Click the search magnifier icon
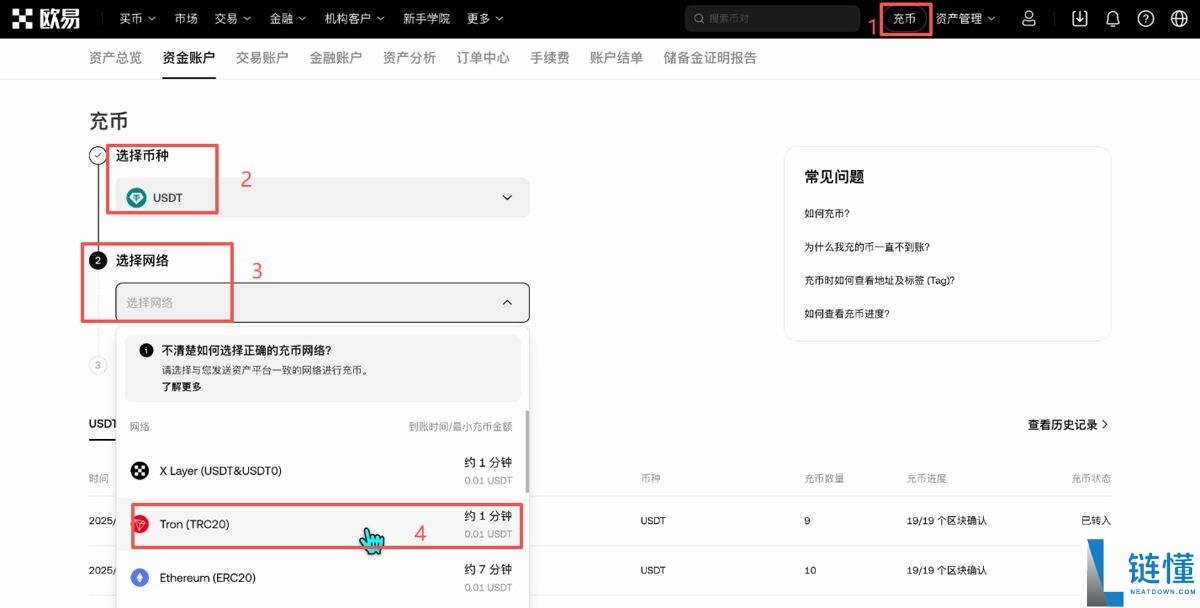The image size is (1200, 608). [699, 18]
